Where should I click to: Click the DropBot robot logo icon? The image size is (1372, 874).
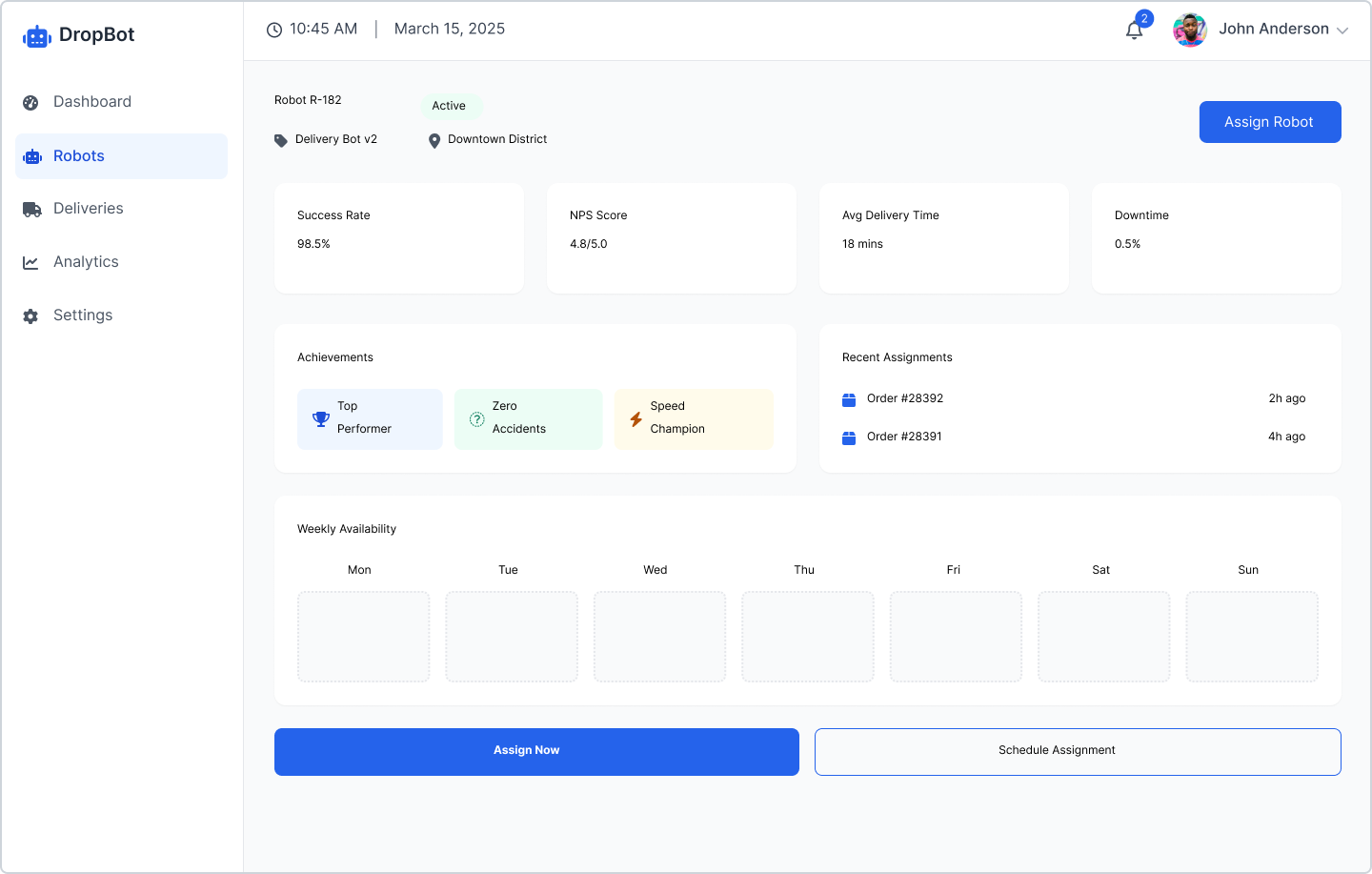pos(36,36)
